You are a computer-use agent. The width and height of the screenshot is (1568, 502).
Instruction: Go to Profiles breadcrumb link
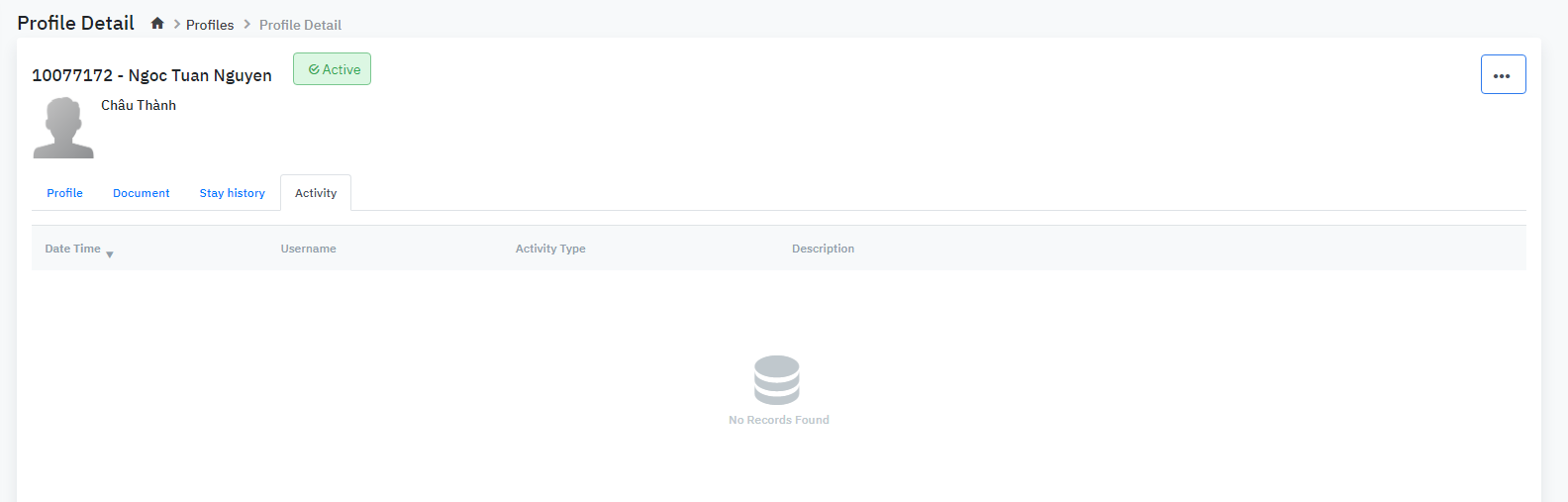point(210,25)
